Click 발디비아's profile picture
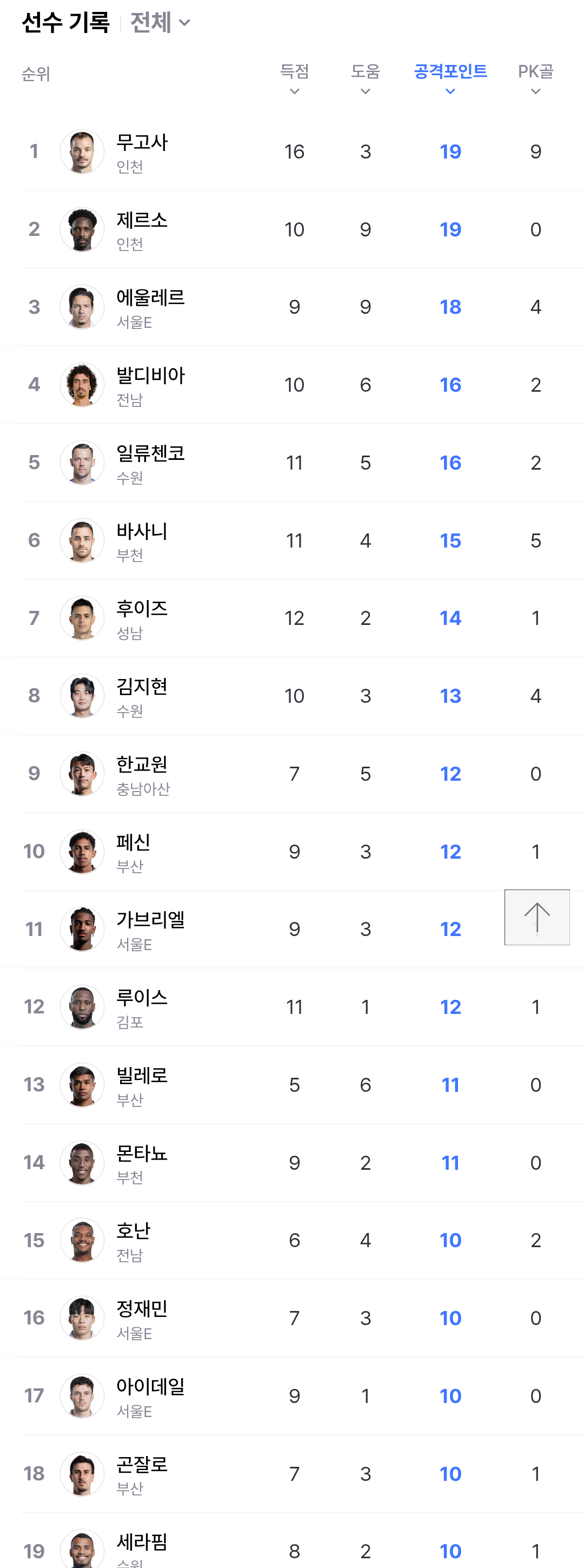The height and width of the screenshot is (1568, 584). (82, 385)
